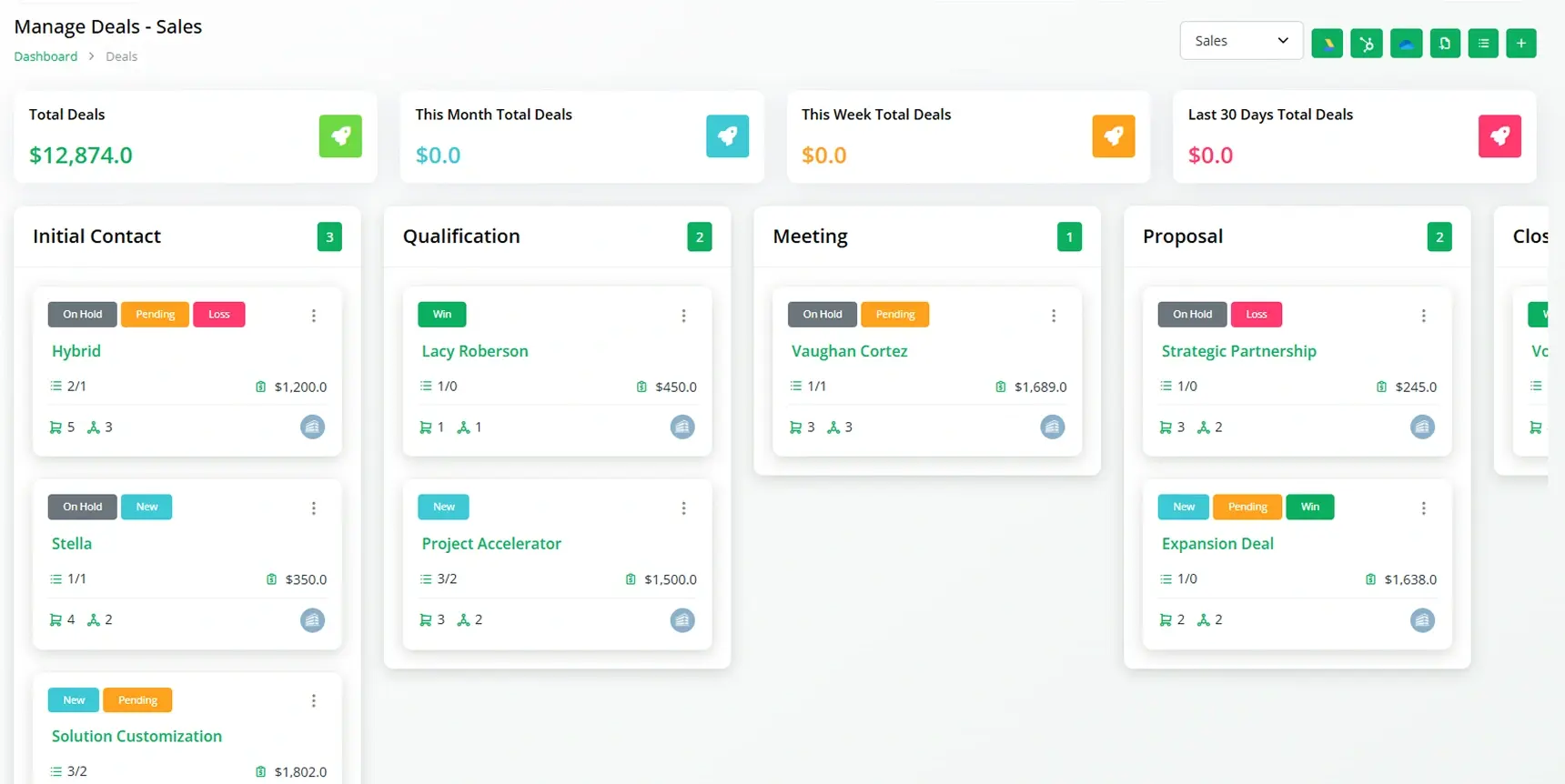The height and width of the screenshot is (784, 1565).
Task: Go to Dashboard via breadcrumb link
Action: coord(45,56)
